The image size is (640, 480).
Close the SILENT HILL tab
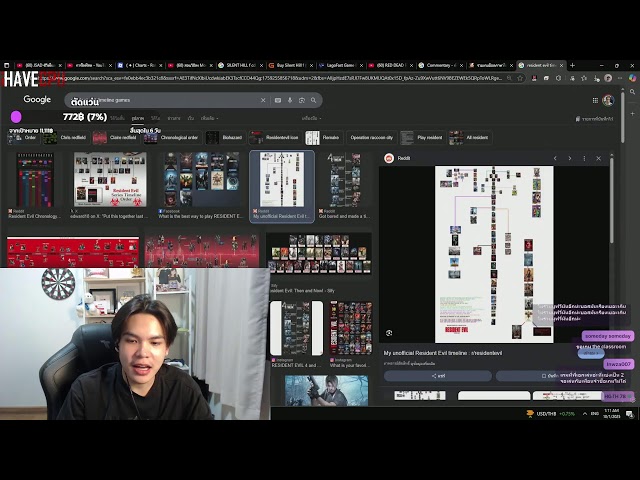(262, 65)
